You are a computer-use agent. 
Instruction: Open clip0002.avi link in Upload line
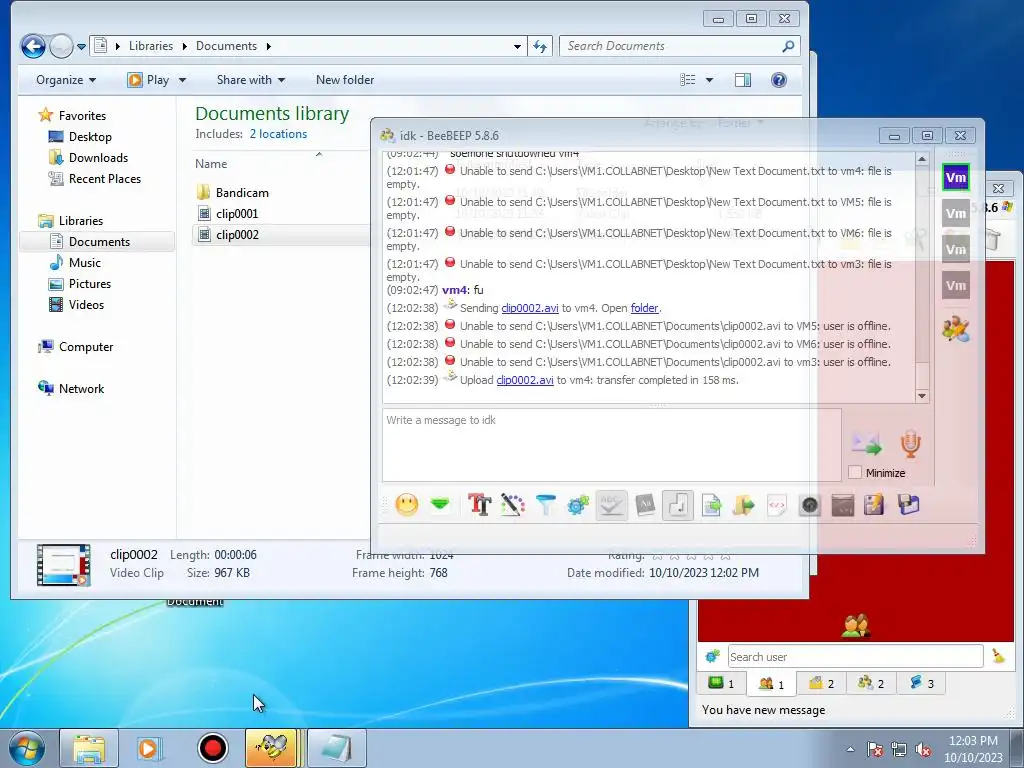pos(525,380)
